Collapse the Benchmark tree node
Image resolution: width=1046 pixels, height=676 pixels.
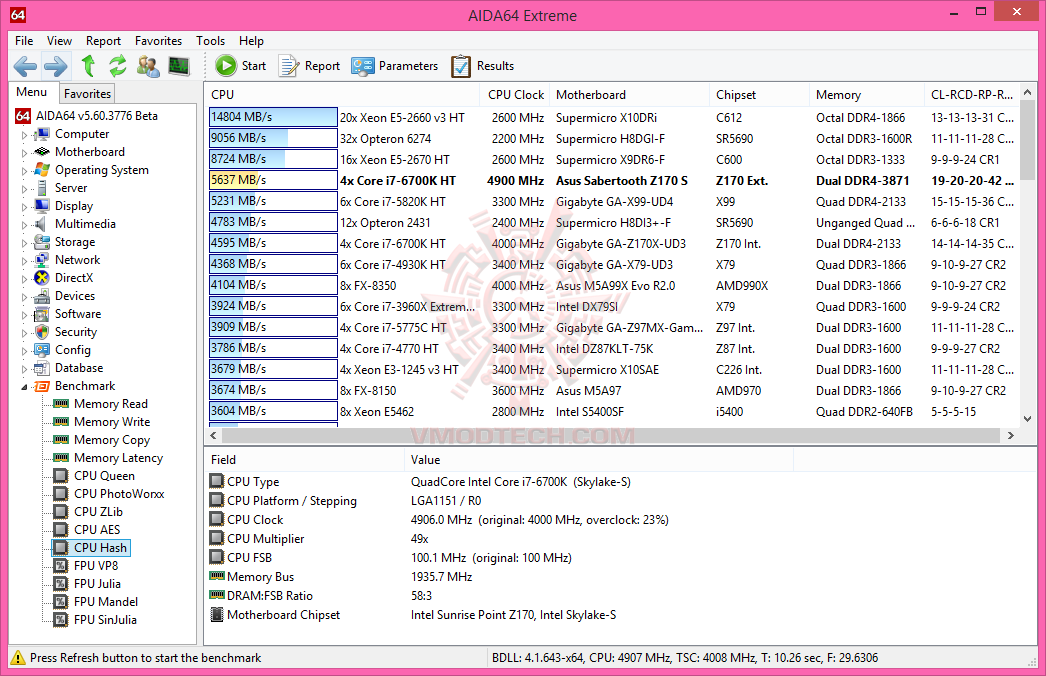tap(25, 387)
